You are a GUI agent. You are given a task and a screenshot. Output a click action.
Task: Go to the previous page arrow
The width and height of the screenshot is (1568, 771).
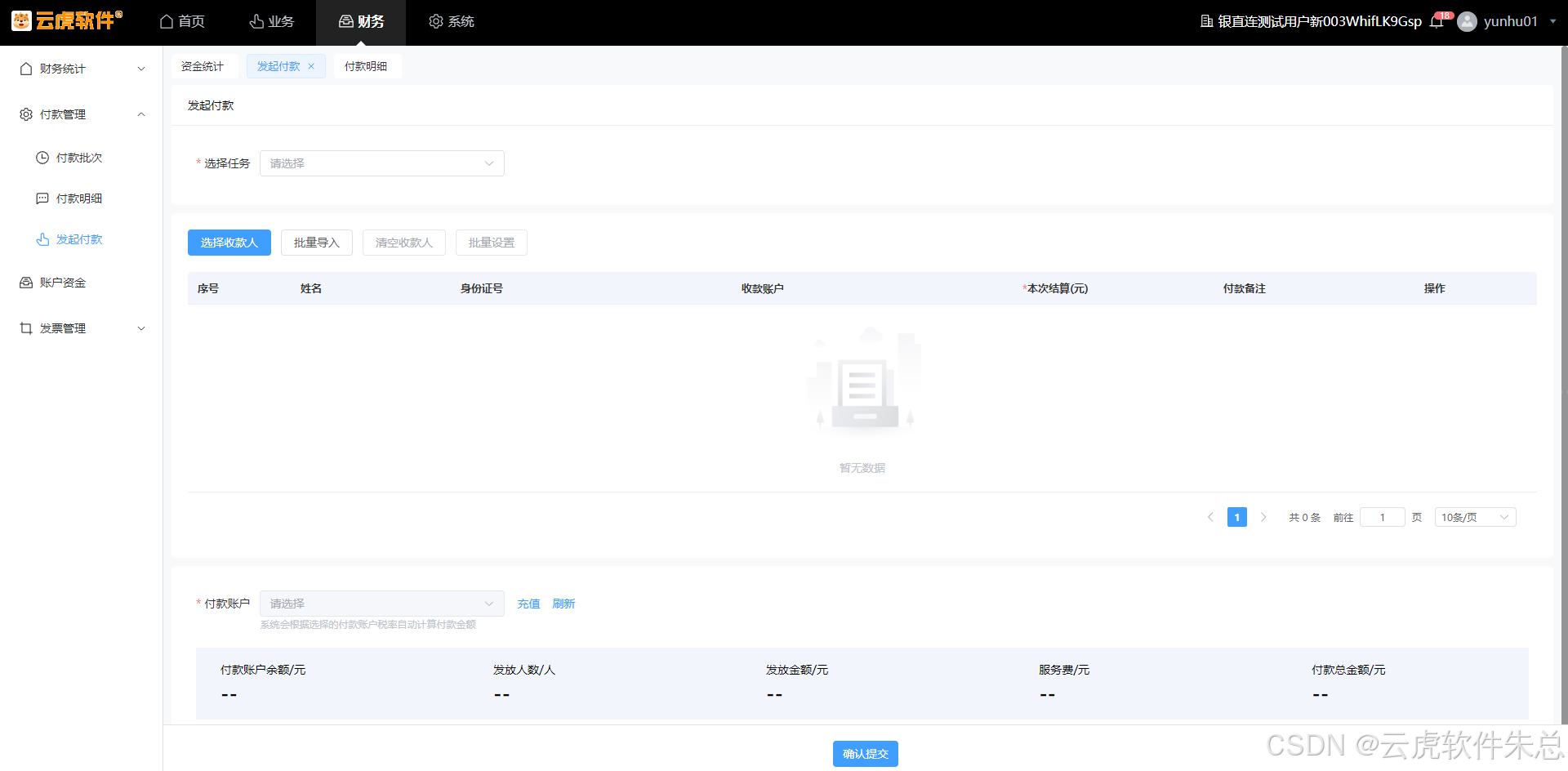(1210, 517)
